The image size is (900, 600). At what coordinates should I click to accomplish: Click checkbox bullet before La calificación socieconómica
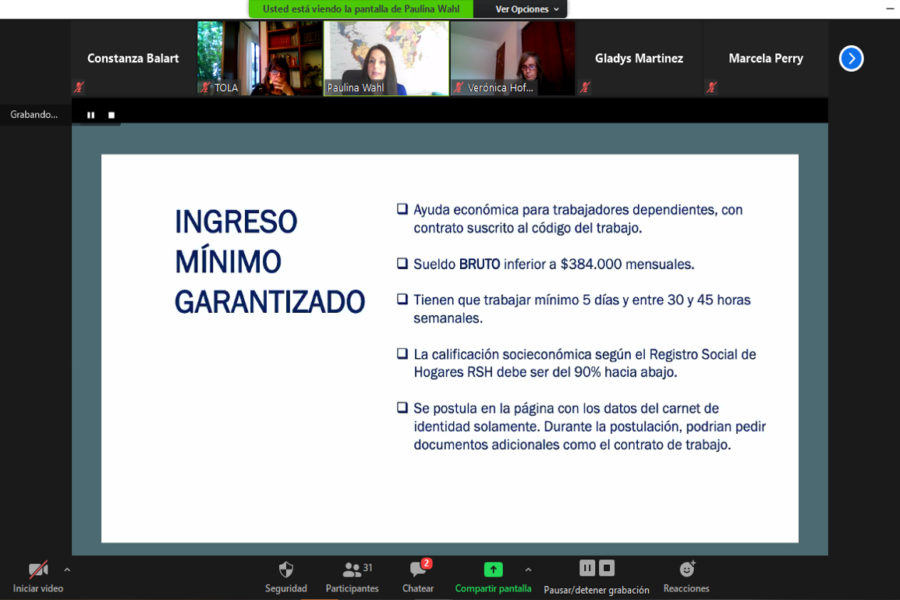[x=402, y=354]
